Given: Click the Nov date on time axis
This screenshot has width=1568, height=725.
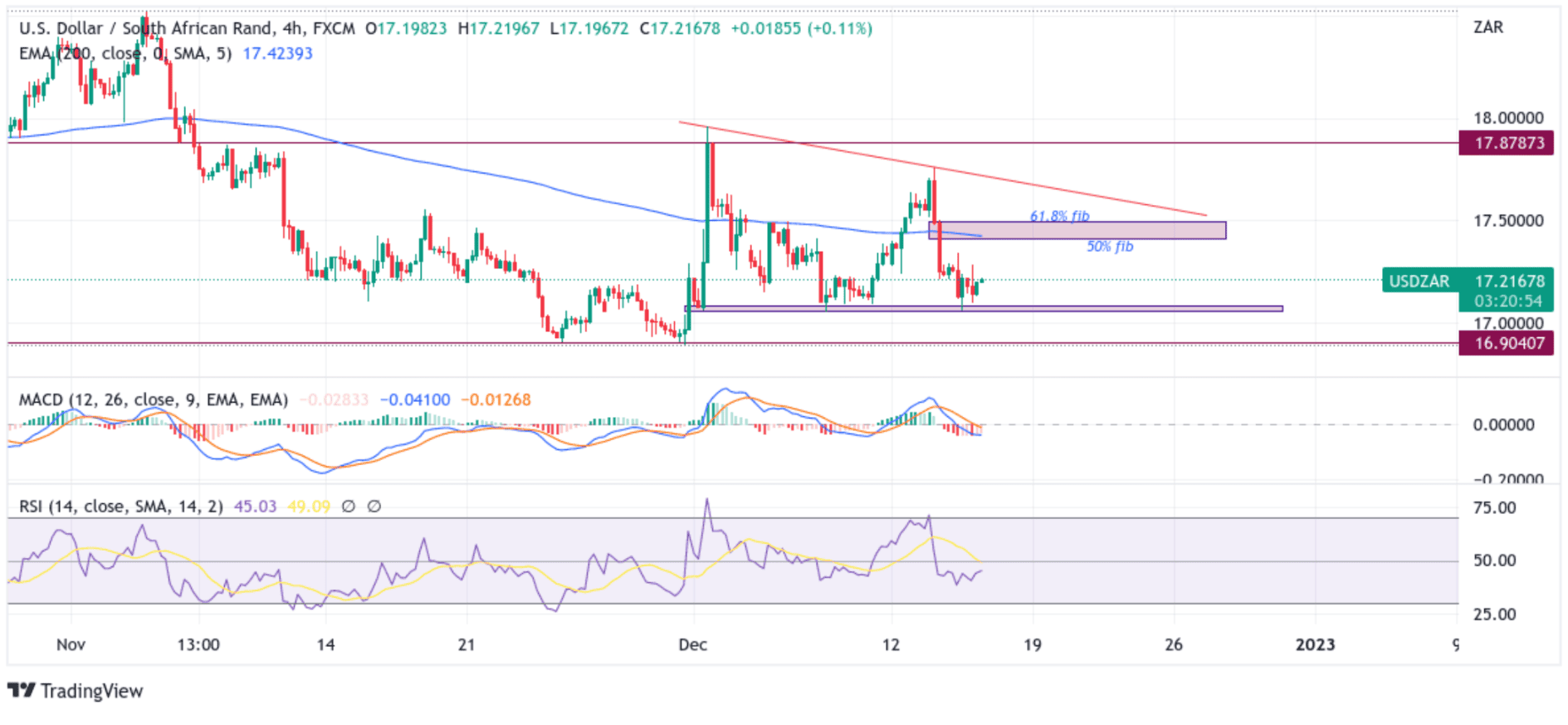Looking at the screenshot, I should point(71,644).
